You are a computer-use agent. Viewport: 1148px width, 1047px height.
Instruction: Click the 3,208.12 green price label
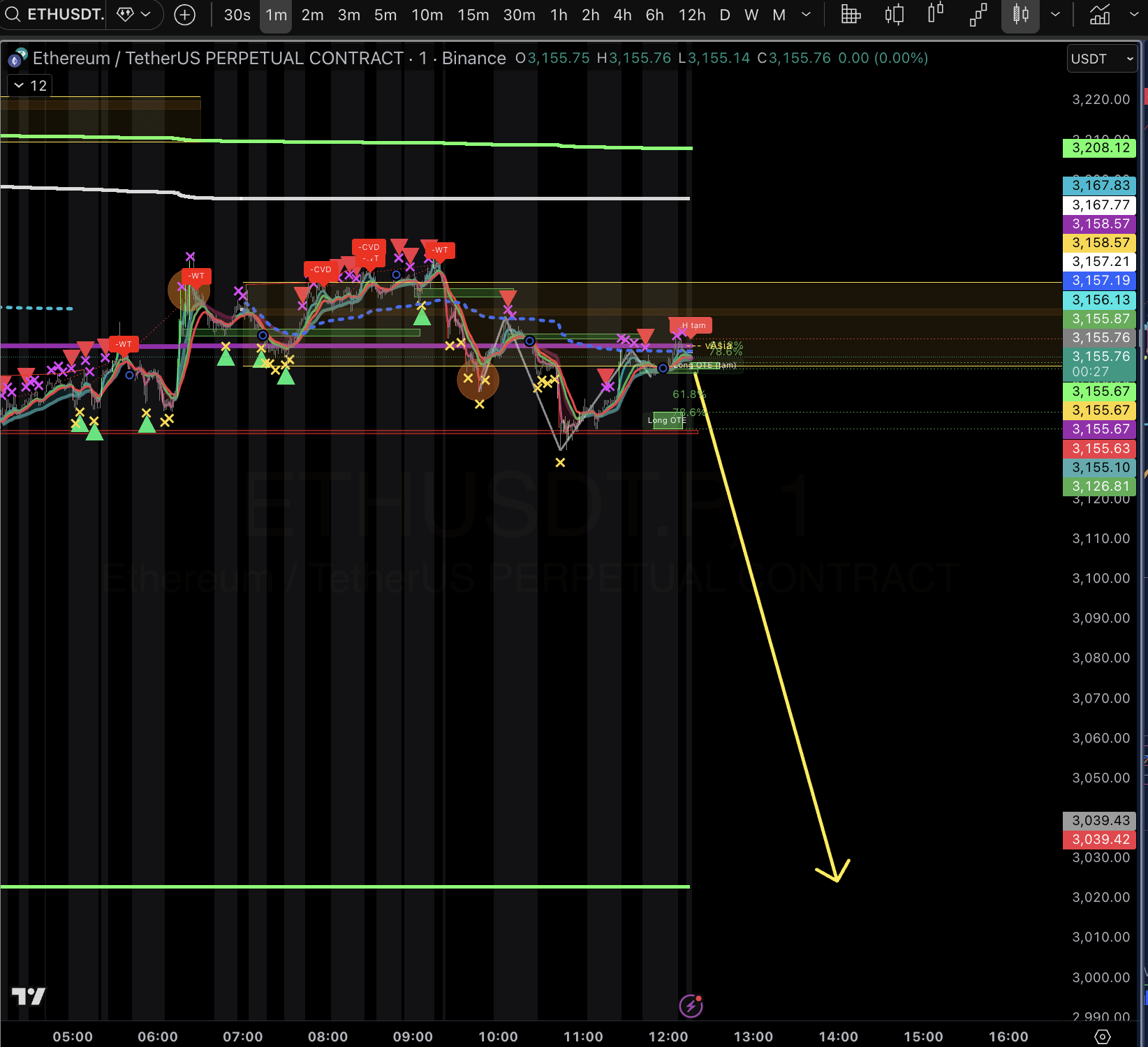tap(1100, 148)
